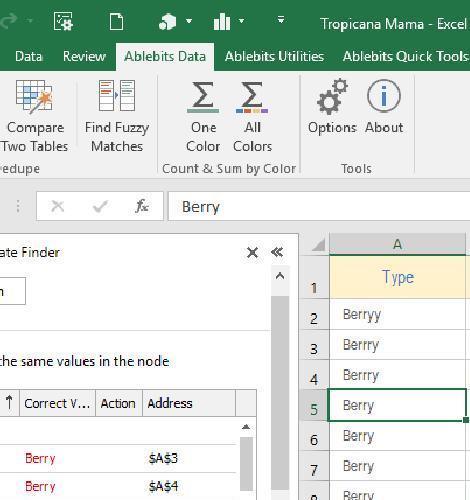Open the dropdown next to the cubes icon
Screen dimensions: 470x500
coord(189,21)
